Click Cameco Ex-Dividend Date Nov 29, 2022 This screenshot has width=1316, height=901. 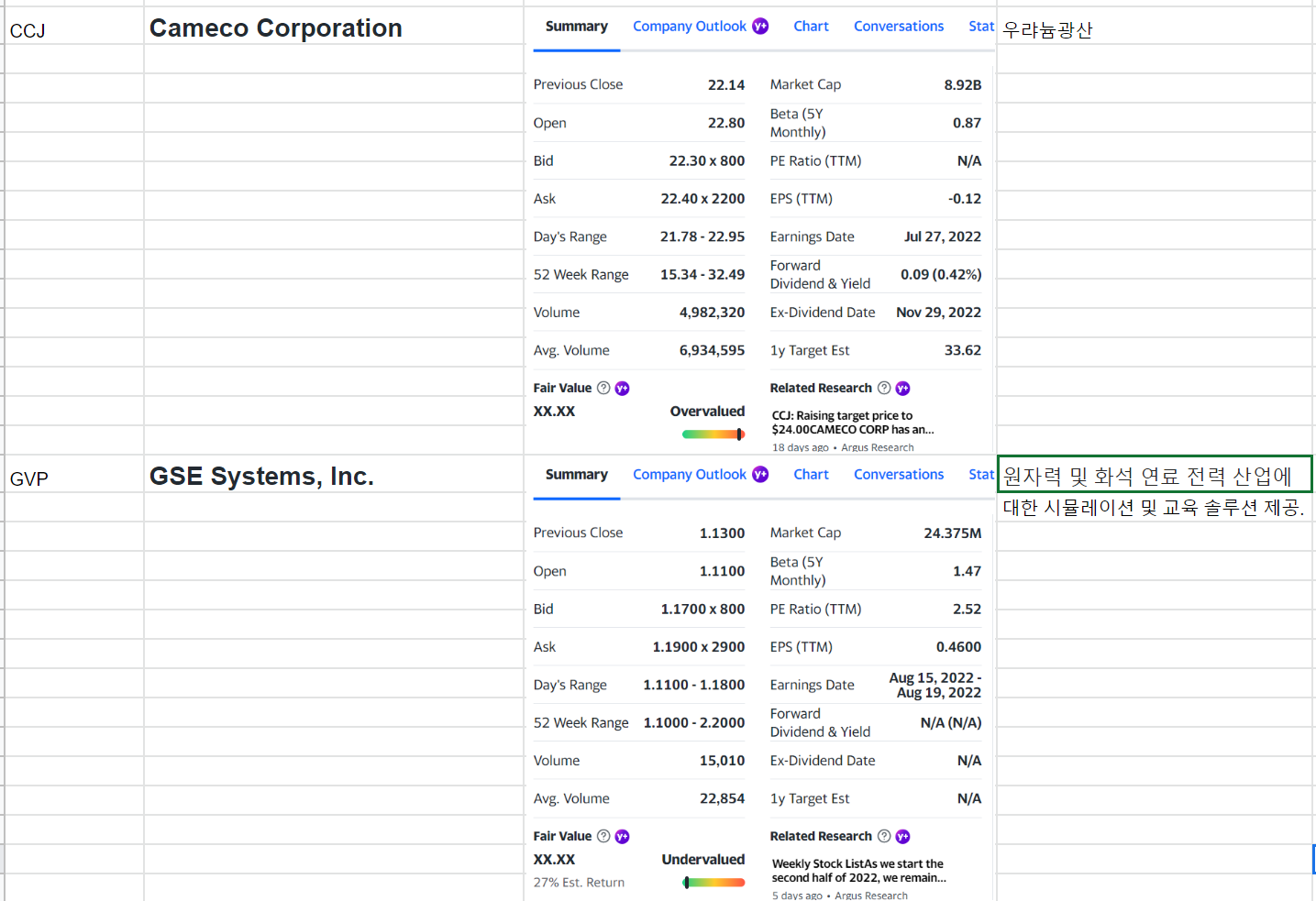[x=939, y=313]
